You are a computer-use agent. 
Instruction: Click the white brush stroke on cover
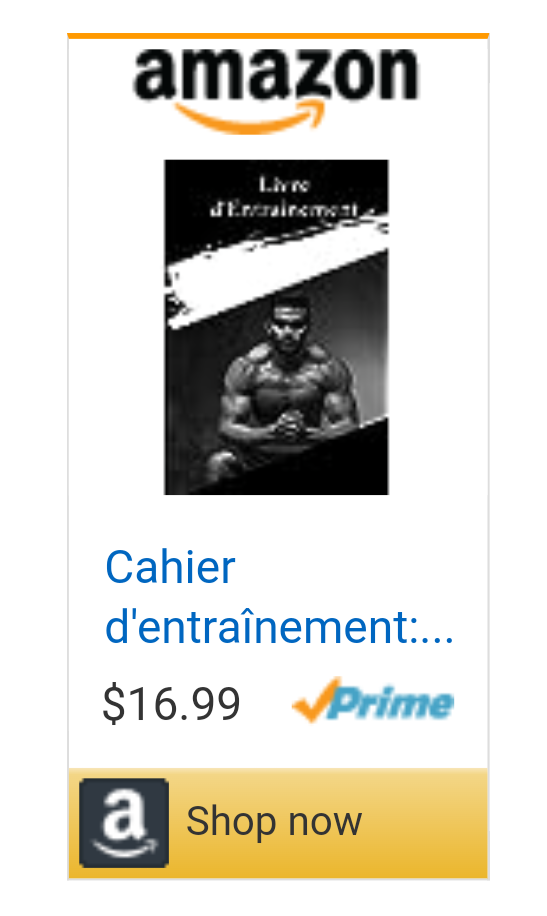coord(278,269)
